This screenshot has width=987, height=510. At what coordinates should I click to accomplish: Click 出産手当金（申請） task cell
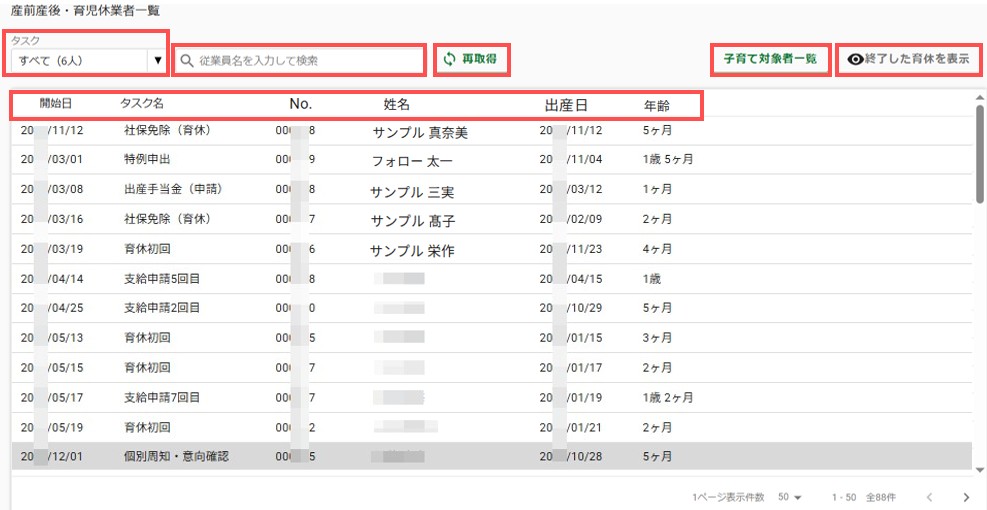pyautogui.click(x=175, y=189)
